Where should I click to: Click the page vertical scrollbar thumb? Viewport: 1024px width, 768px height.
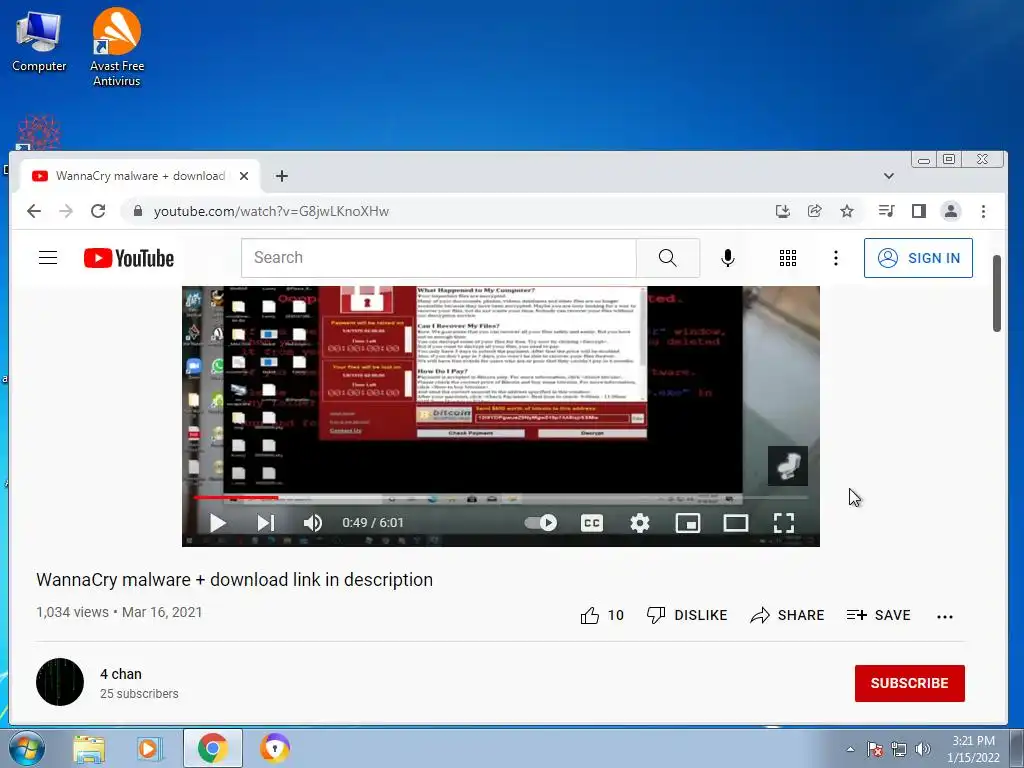coord(997,293)
